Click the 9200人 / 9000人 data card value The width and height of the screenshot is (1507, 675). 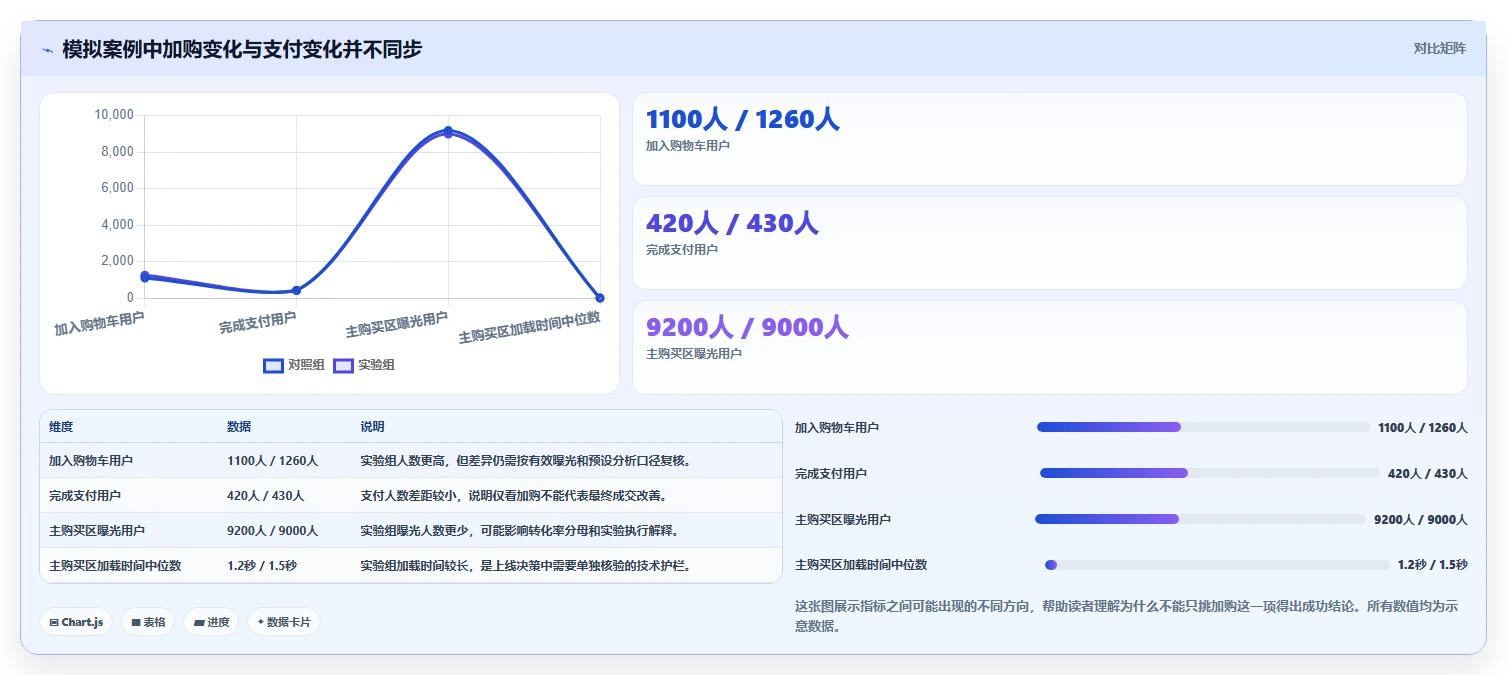747,328
